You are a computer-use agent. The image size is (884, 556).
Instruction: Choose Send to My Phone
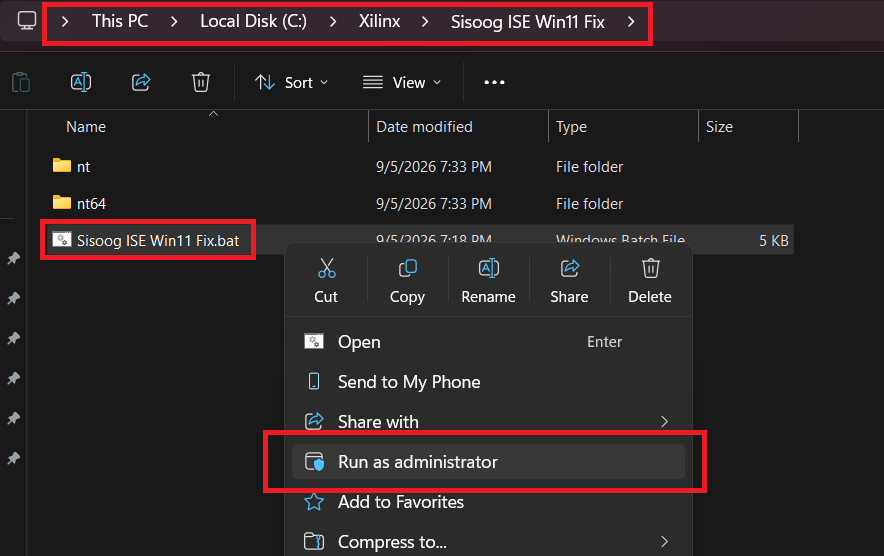pyautogui.click(x=488, y=382)
